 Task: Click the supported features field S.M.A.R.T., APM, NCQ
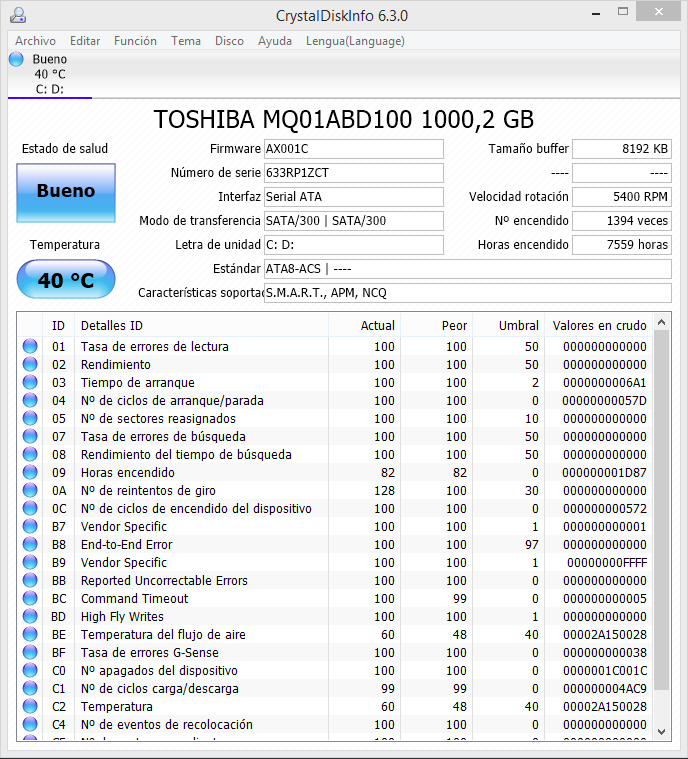coord(468,292)
